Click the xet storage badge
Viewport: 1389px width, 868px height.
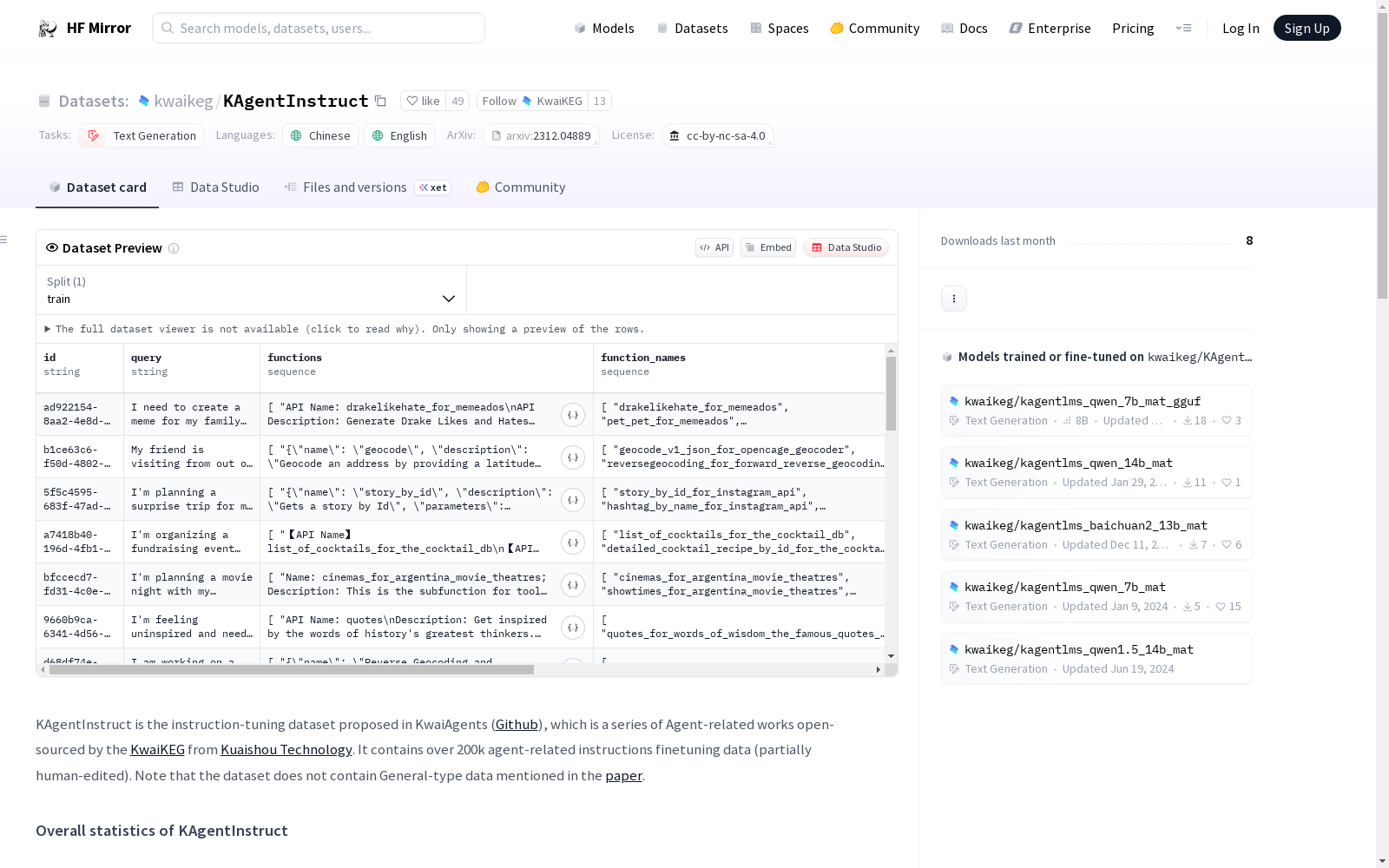pyautogui.click(x=432, y=187)
